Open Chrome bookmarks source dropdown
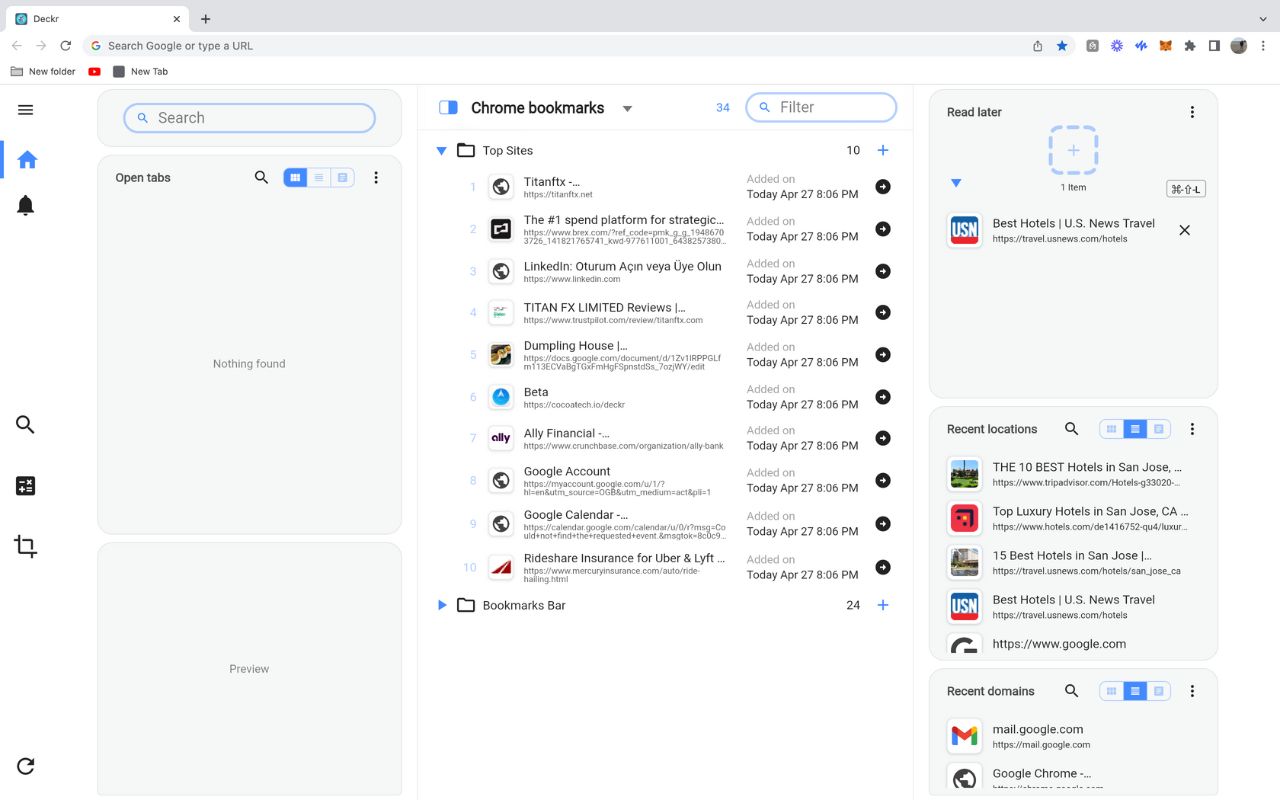 tap(627, 109)
